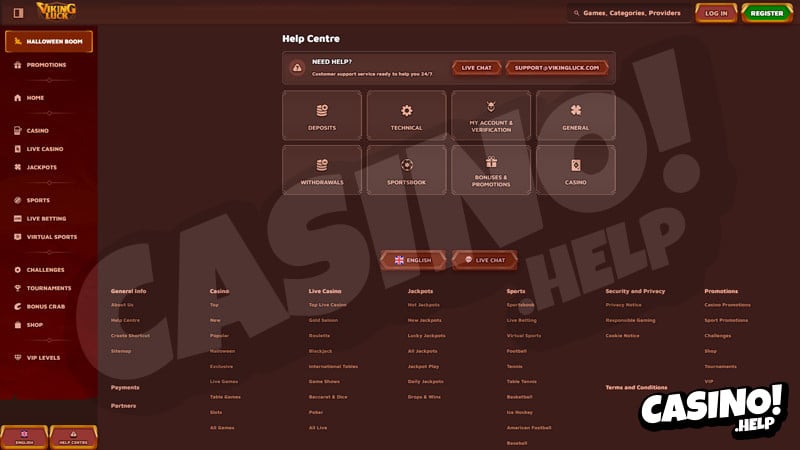Select My Account & Verification tile

(x=491, y=115)
